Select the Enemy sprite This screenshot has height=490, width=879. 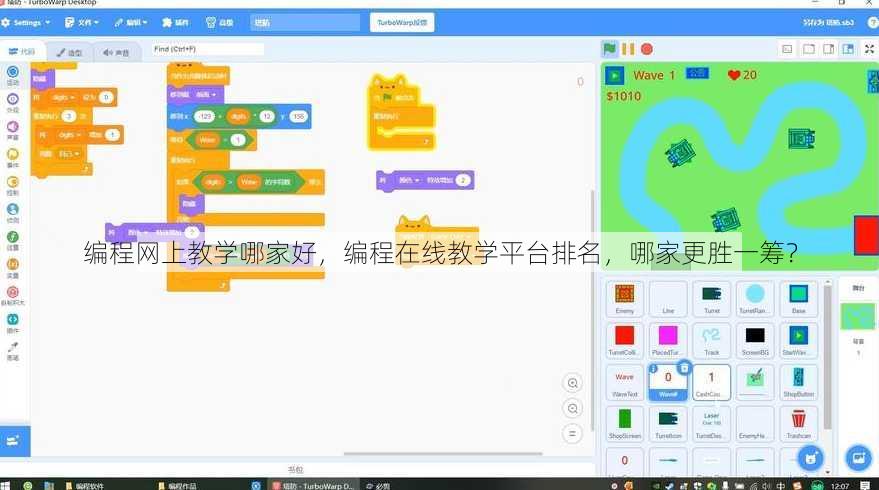pos(624,299)
